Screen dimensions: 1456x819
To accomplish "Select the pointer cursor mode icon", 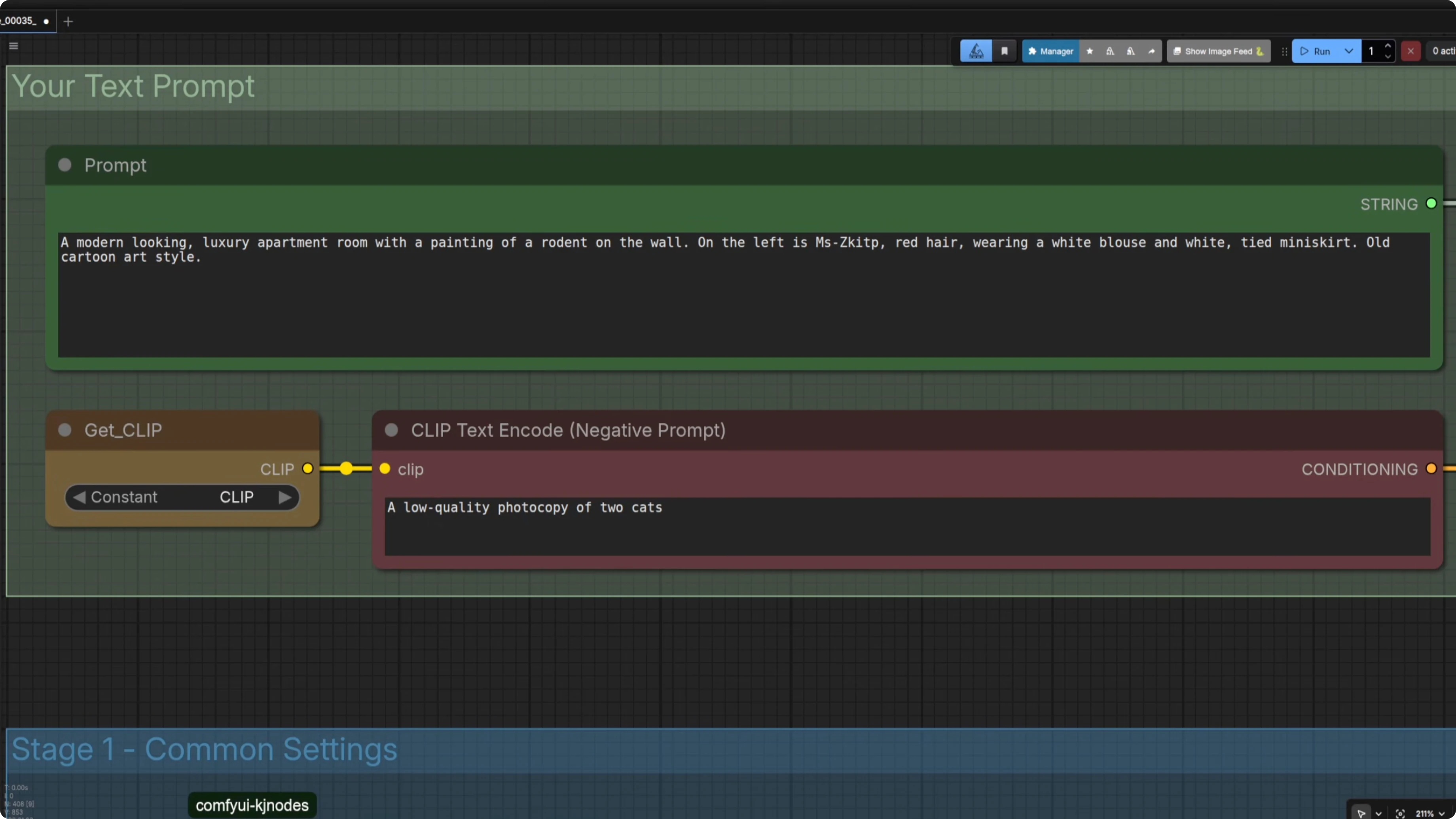I will pos(1361,813).
